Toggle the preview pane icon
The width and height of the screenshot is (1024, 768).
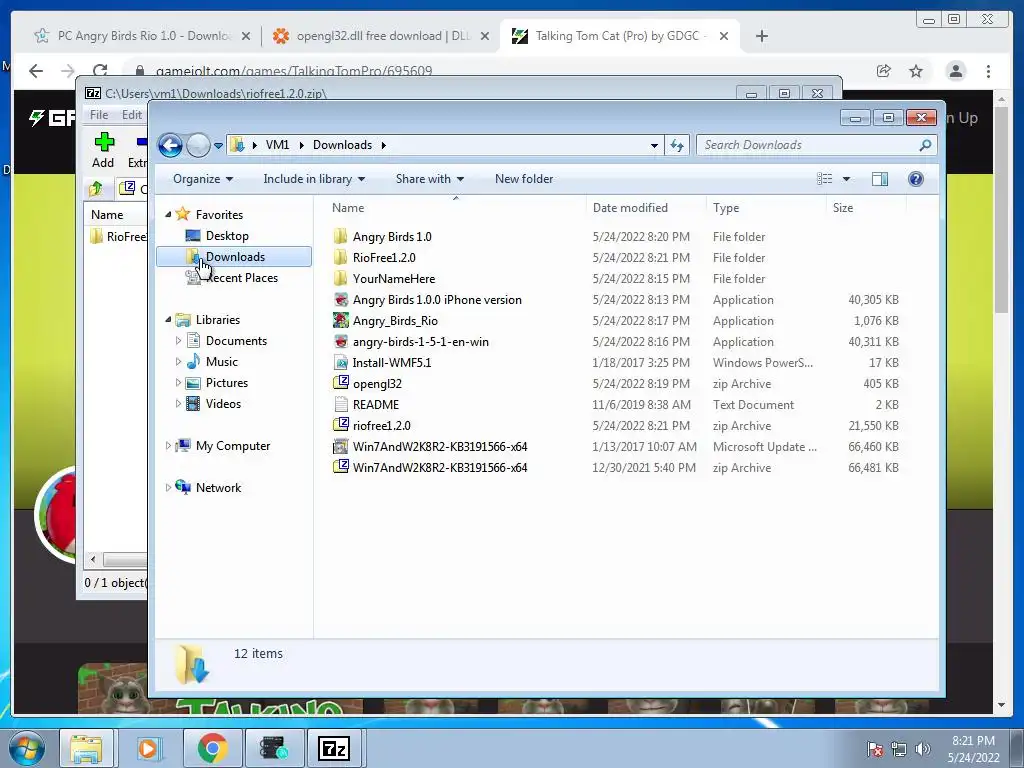(x=880, y=179)
